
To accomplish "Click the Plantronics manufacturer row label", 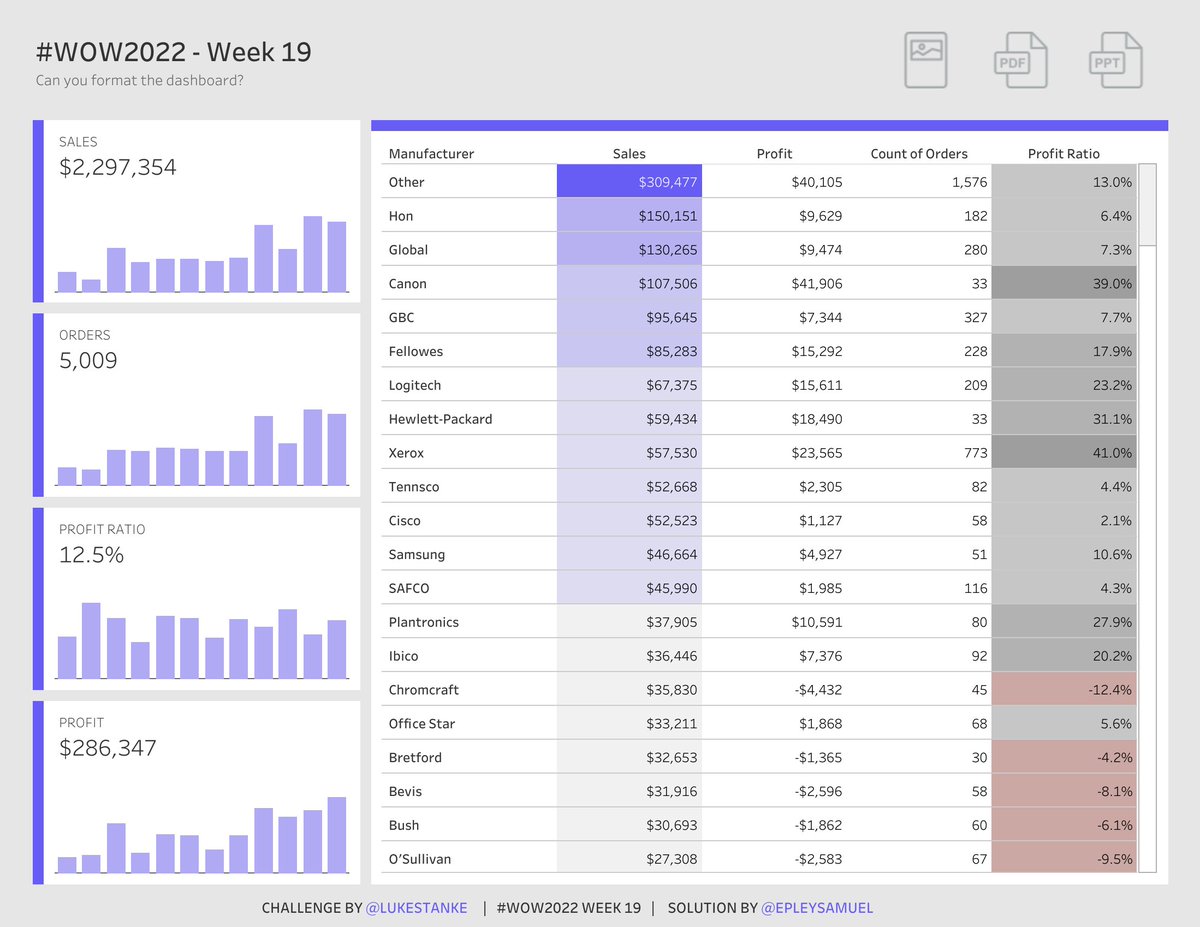I will pyautogui.click(x=423, y=622).
